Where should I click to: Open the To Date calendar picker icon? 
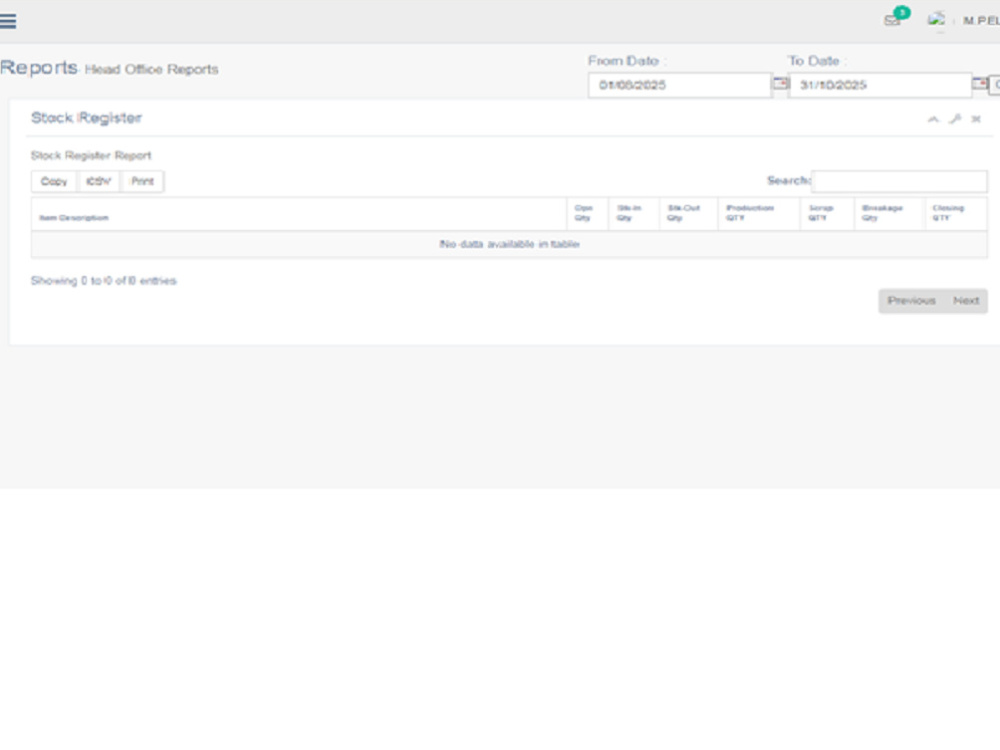pyautogui.click(x=980, y=84)
